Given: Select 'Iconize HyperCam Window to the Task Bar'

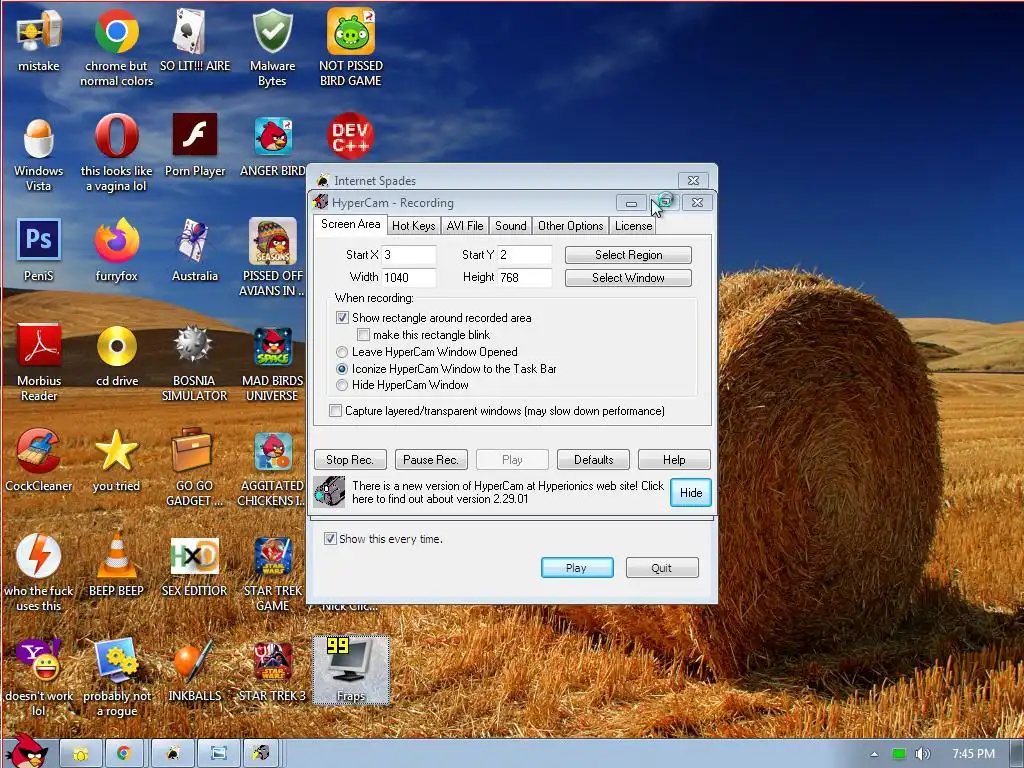Looking at the screenshot, I should point(342,369).
